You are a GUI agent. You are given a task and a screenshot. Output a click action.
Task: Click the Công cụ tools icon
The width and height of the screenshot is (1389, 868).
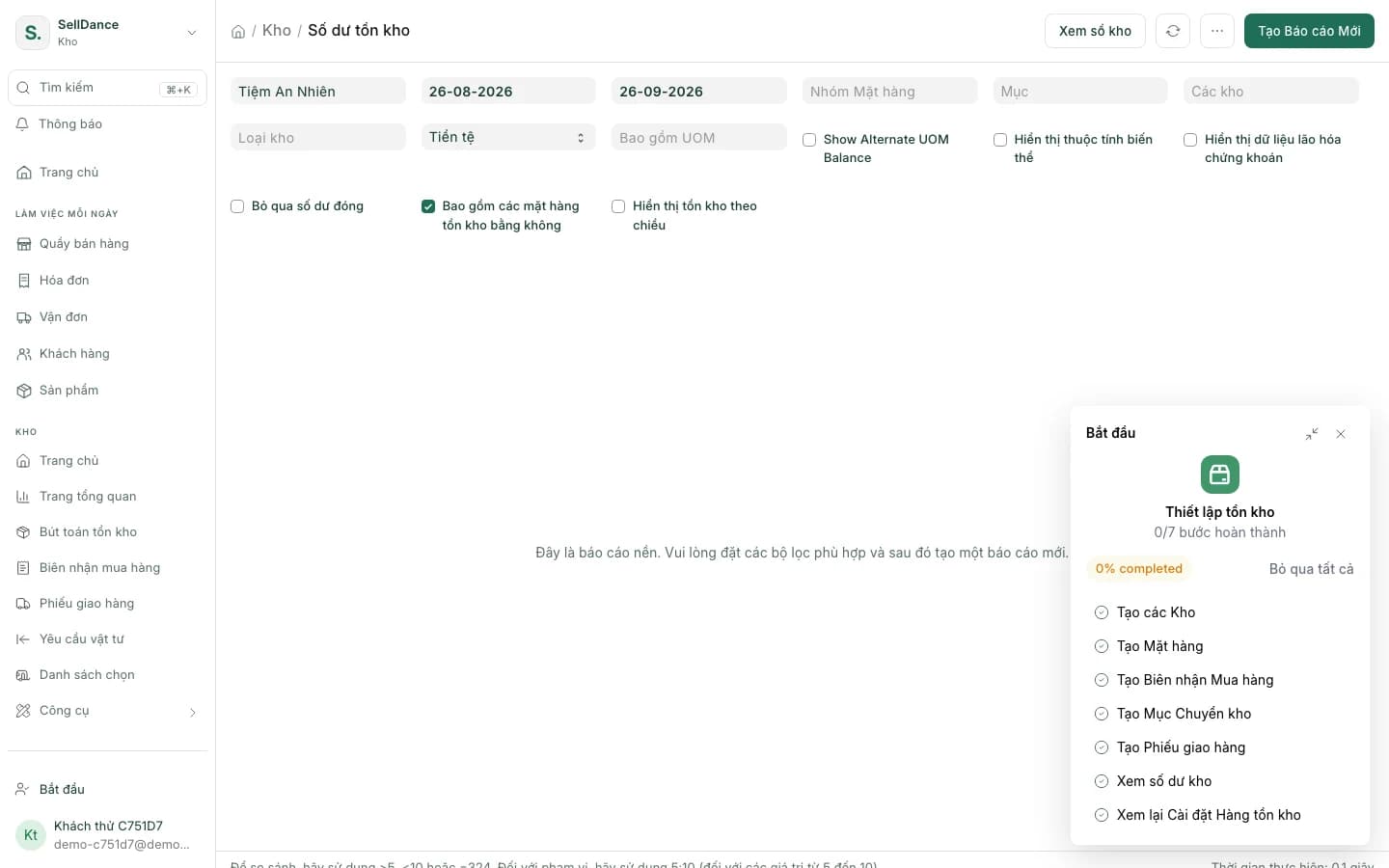(x=23, y=711)
